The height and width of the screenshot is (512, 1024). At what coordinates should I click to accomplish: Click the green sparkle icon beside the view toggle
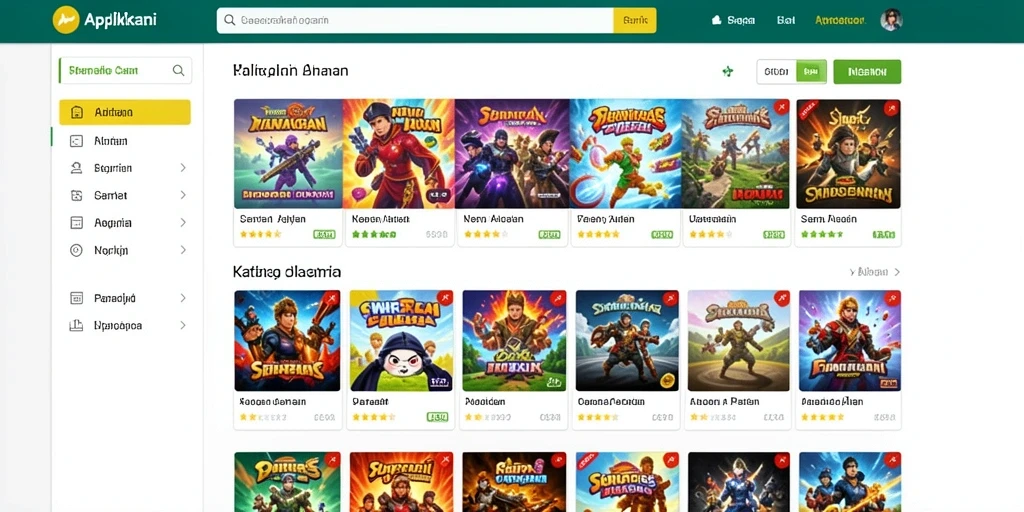[728, 71]
